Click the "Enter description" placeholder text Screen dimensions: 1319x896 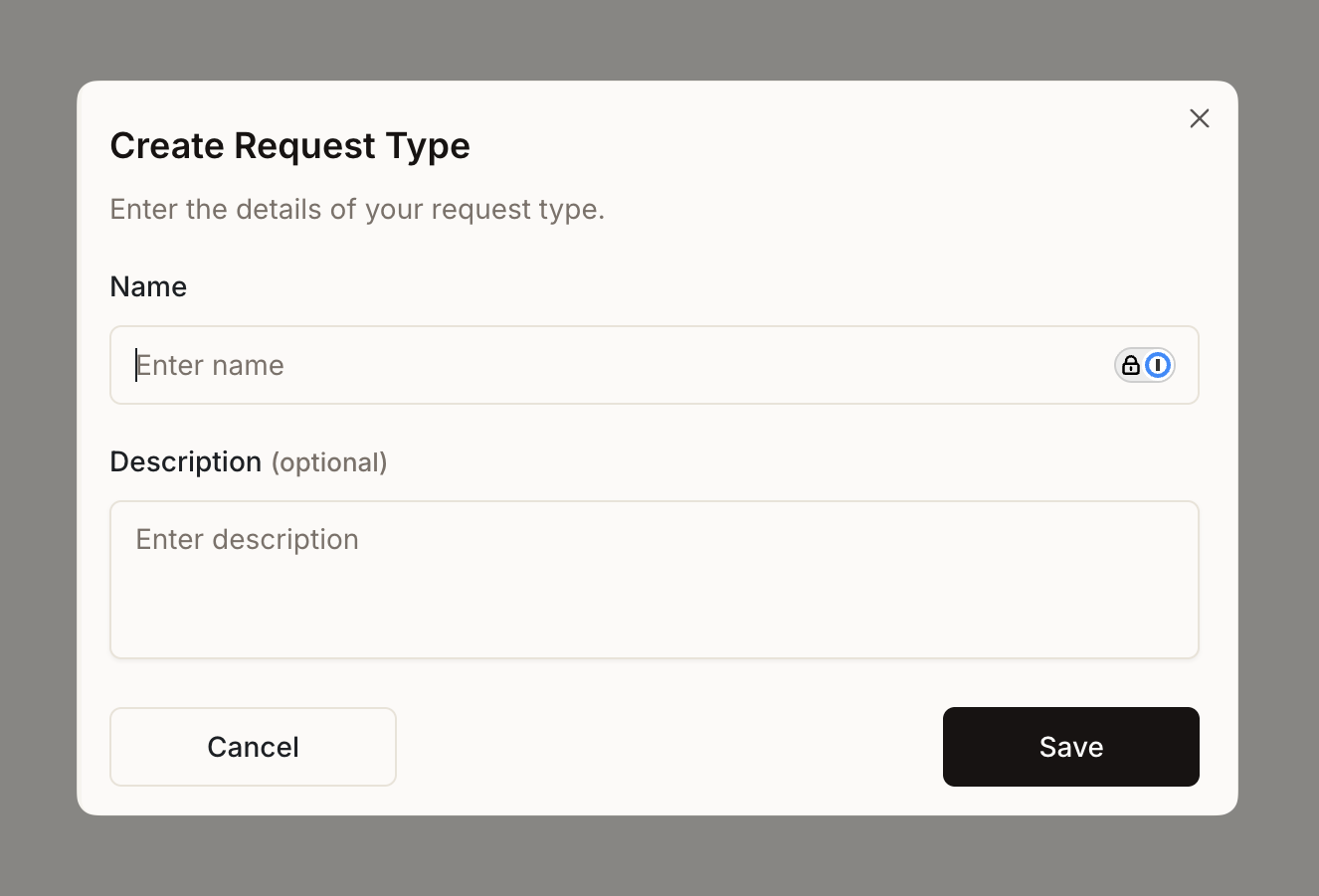pos(247,540)
